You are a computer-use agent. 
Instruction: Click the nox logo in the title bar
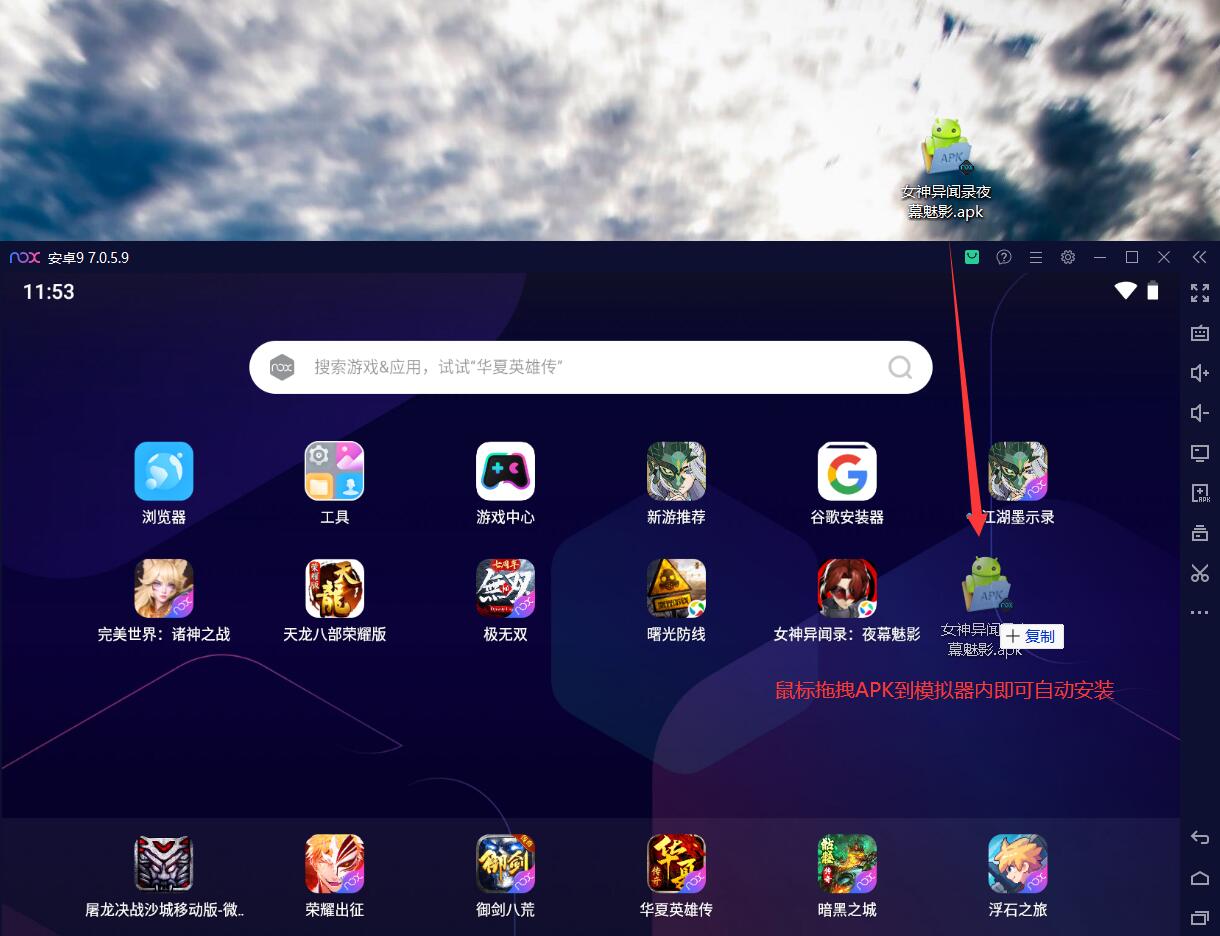25,257
